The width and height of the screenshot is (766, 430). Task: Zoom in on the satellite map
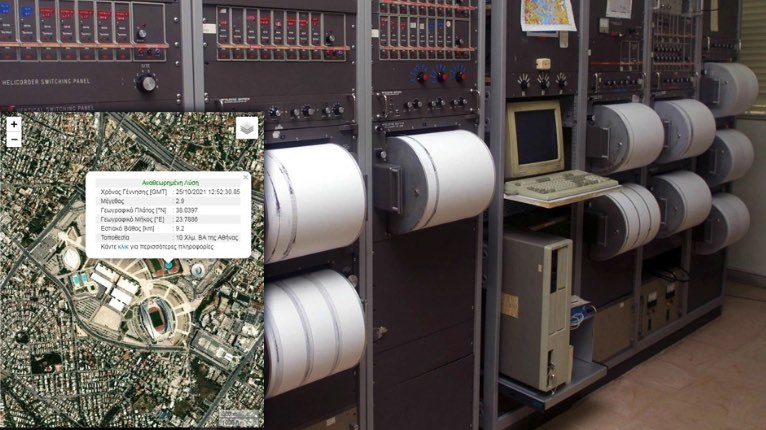(x=14, y=124)
